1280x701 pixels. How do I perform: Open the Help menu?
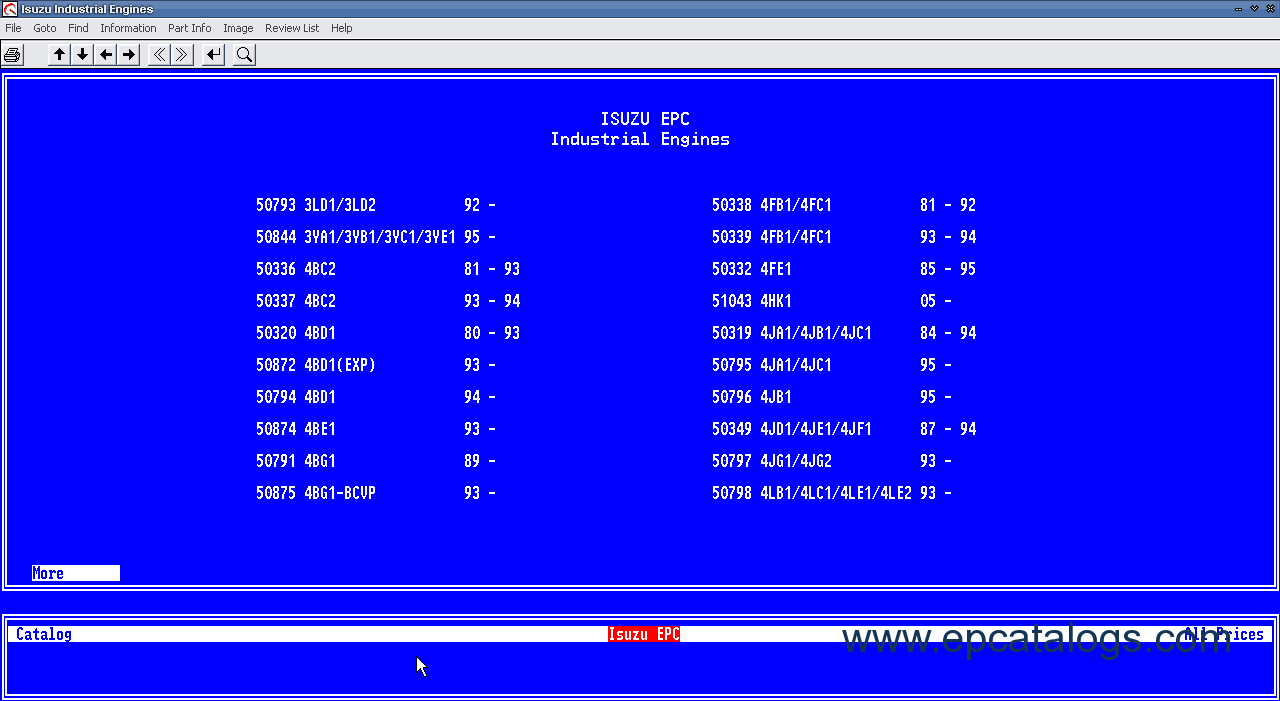pos(342,28)
